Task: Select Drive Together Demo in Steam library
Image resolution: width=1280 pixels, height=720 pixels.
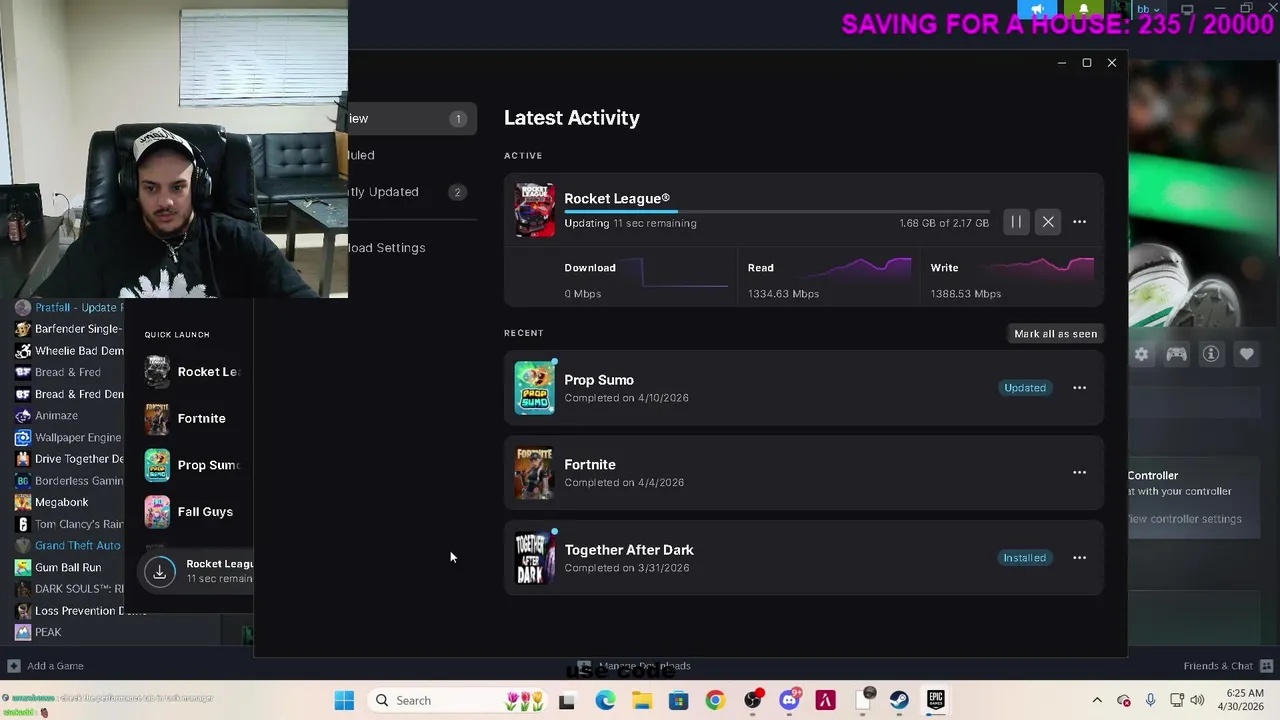Action: (68, 459)
